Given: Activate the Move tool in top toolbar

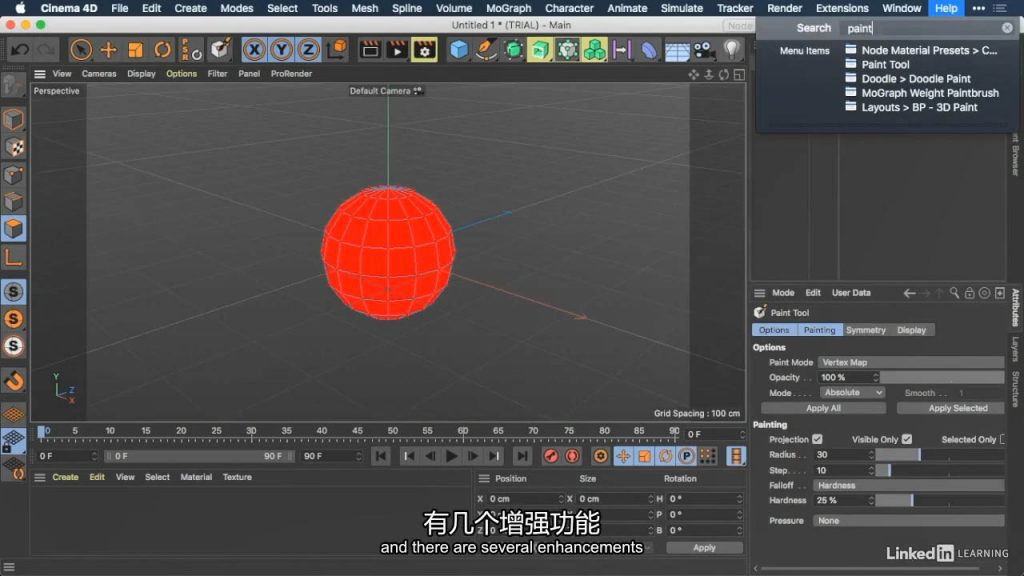Looking at the screenshot, I should (x=108, y=50).
